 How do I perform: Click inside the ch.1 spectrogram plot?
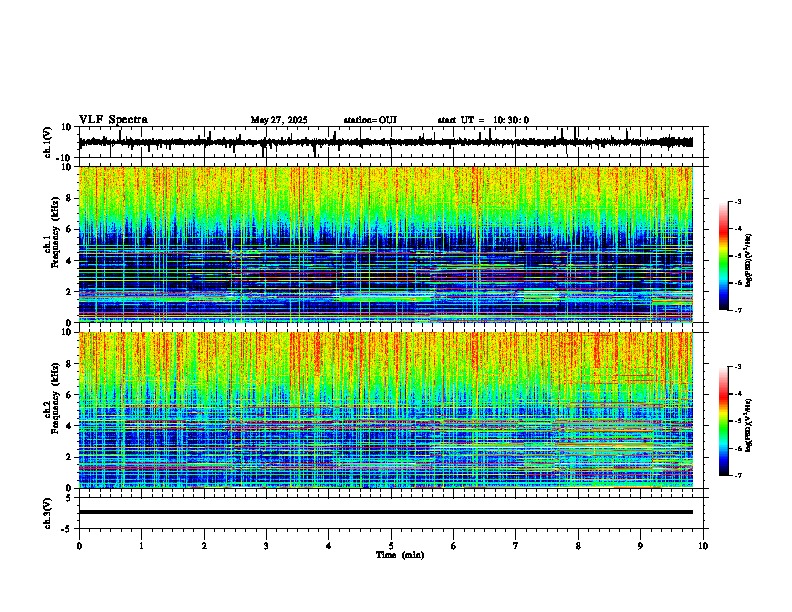386,244
